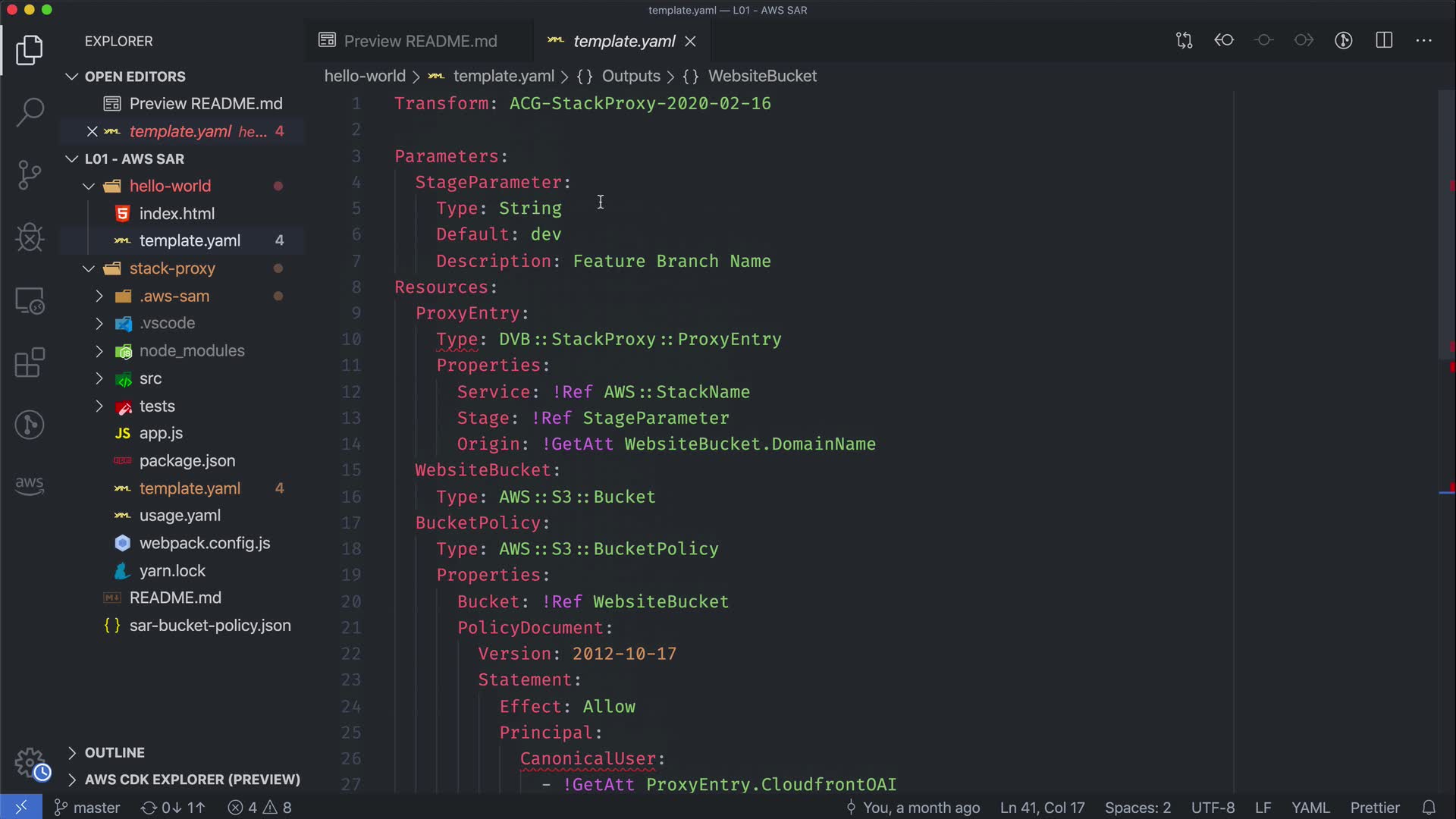Click the Split Editor Right icon
The width and height of the screenshot is (1456, 819).
(x=1384, y=40)
